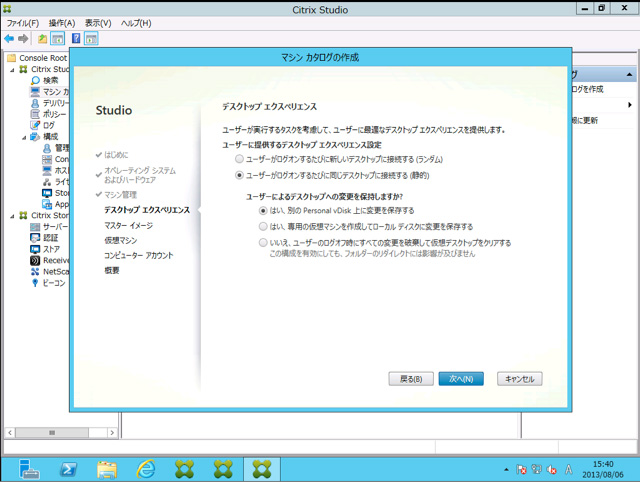640x482 pixels.
Task: Click the volume muted tray icon
Action: (x=552, y=470)
